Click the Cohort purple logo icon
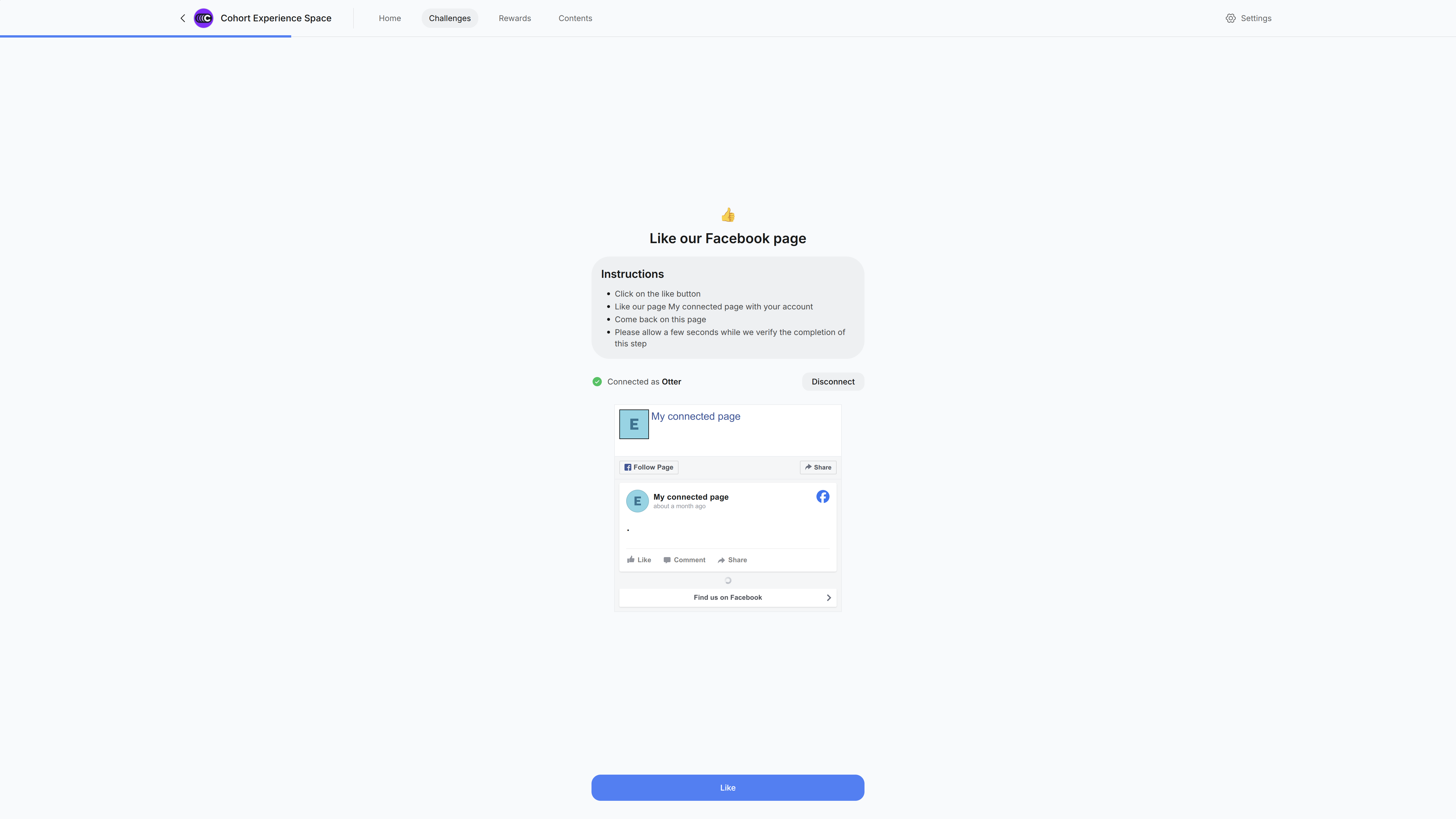Image resolution: width=1456 pixels, height=819 pixels. (x=204, y=18)
